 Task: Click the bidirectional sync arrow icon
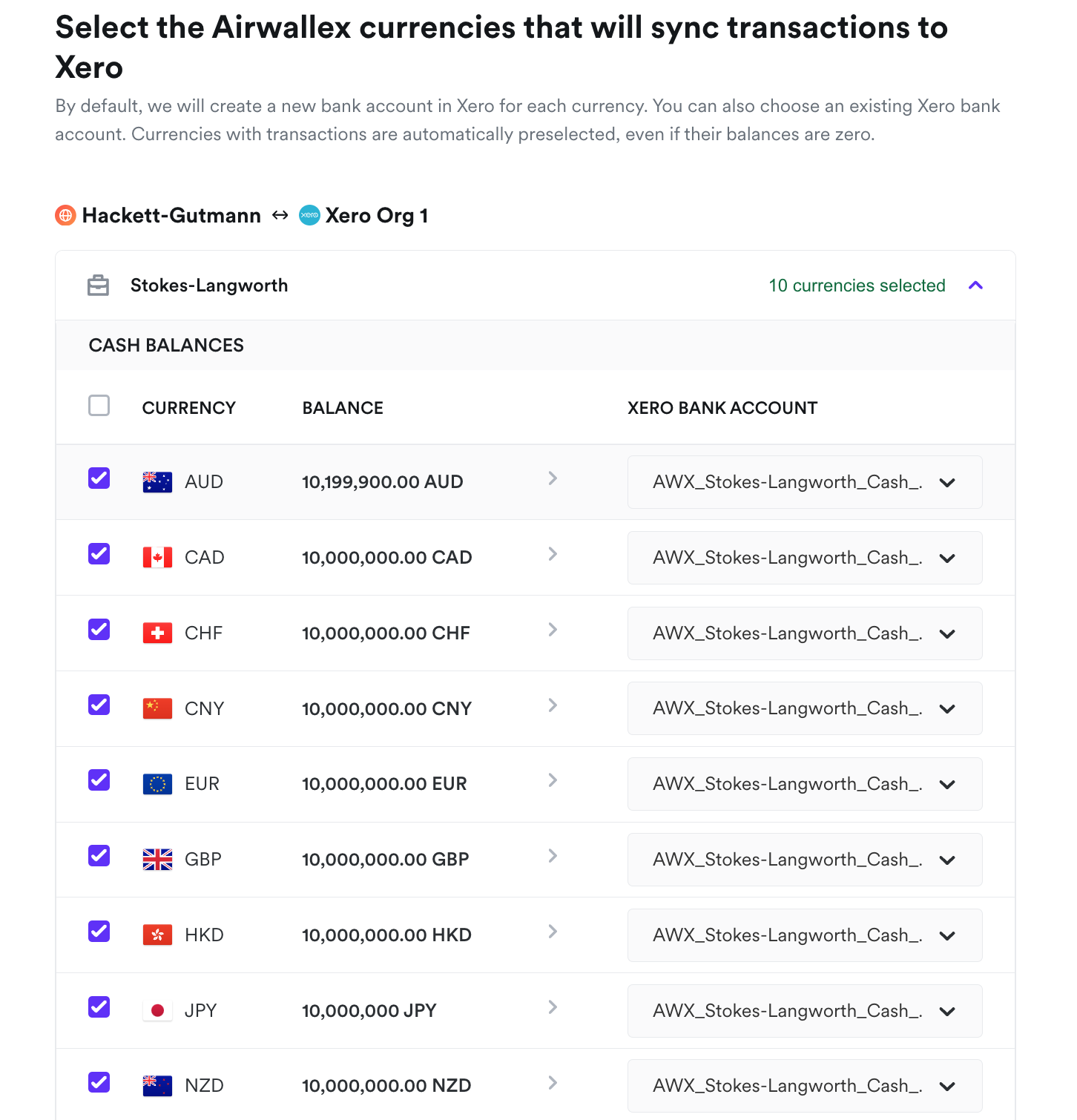280,215
